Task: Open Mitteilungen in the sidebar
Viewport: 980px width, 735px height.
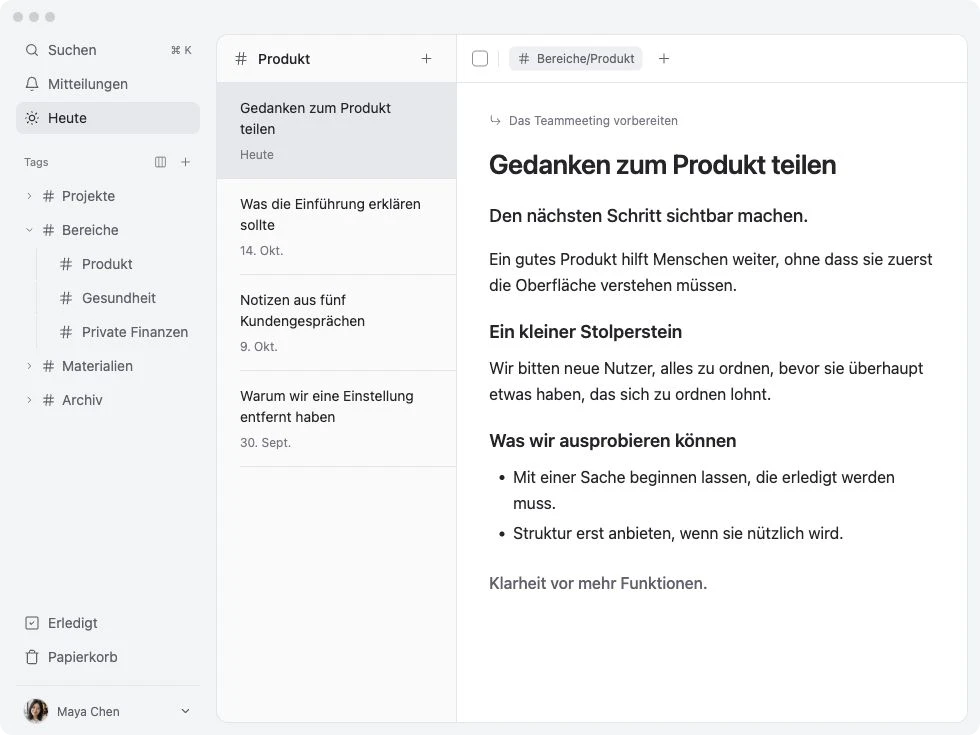Action: pyautogui.click(x=108, y=84)
